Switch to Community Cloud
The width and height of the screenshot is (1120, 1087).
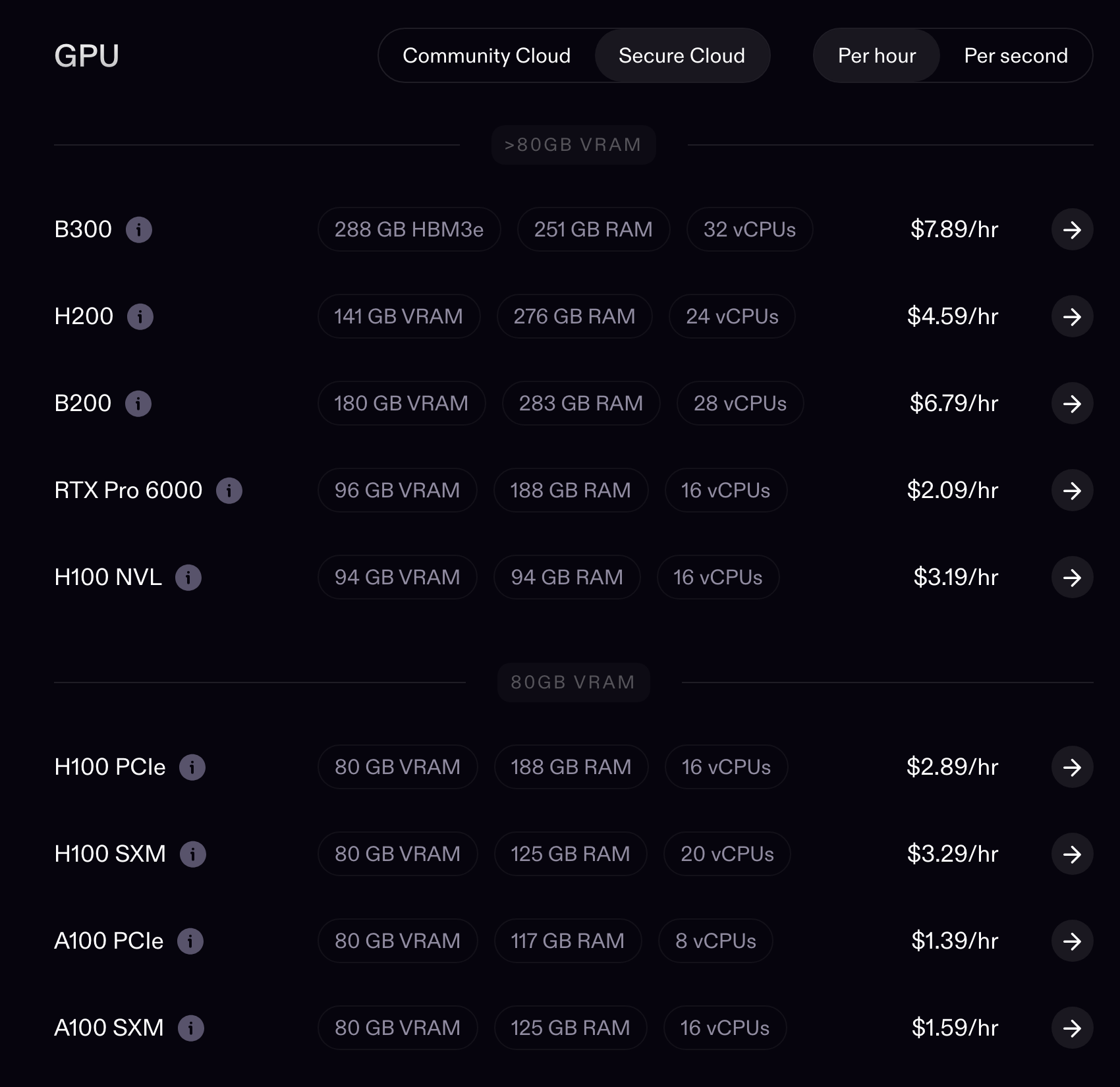pos(486,55)
